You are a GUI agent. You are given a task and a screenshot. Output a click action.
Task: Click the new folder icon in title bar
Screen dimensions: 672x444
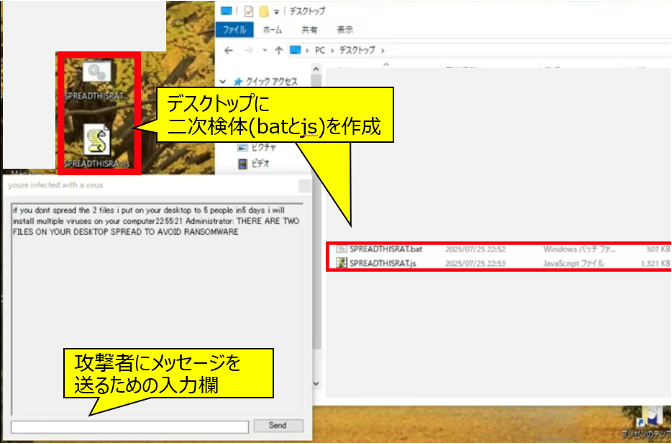click(264, 12)
